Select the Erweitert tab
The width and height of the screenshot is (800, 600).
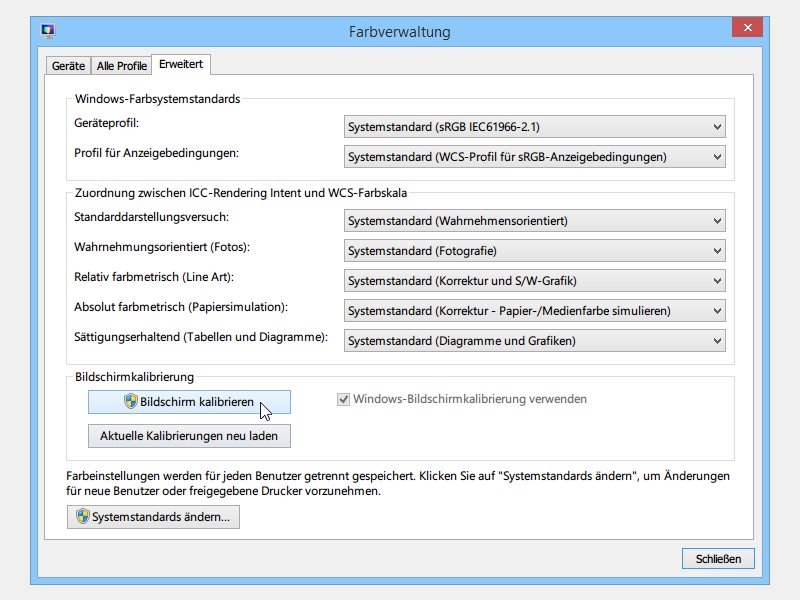point(181,64)
